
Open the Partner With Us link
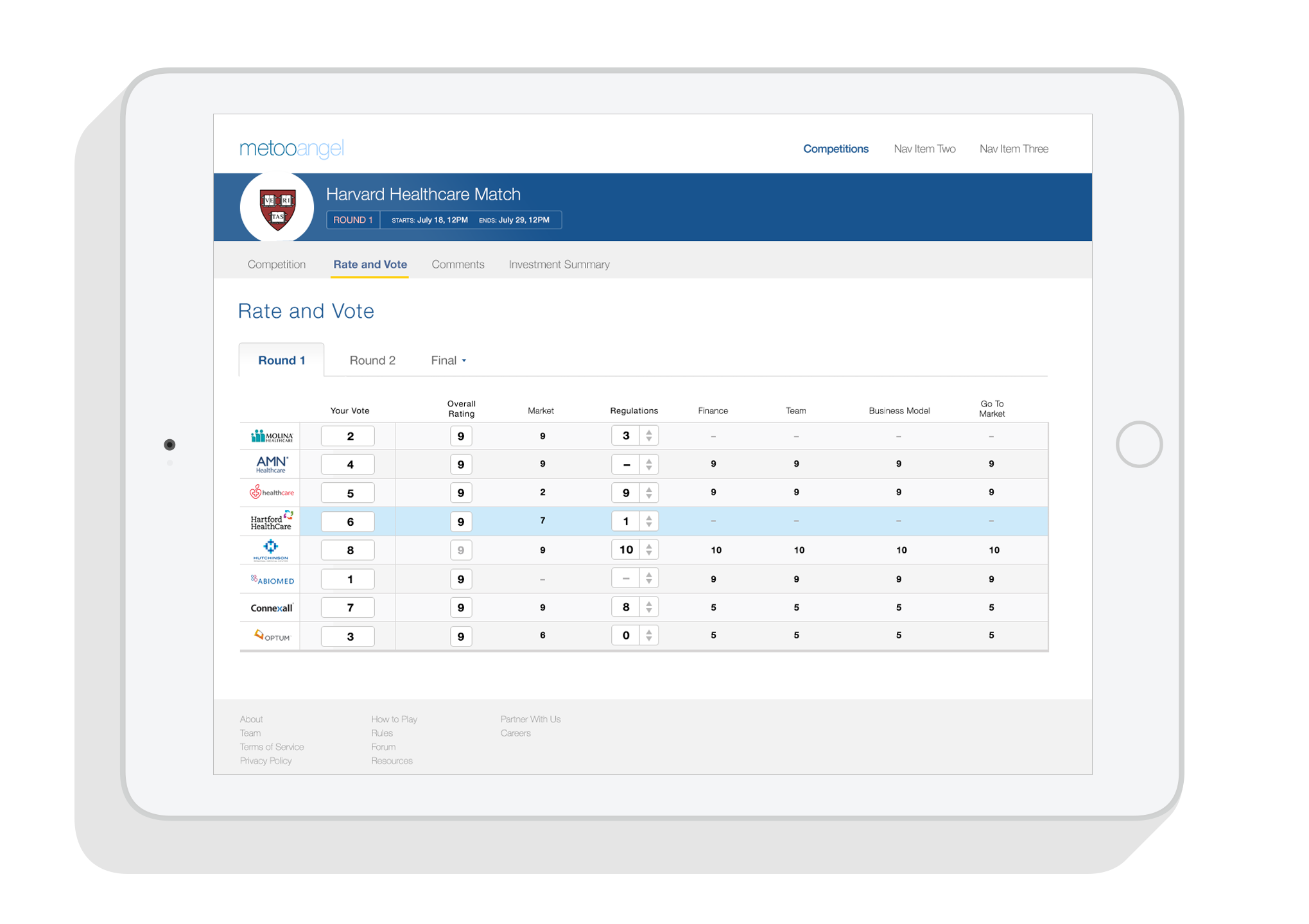(530, 719)
